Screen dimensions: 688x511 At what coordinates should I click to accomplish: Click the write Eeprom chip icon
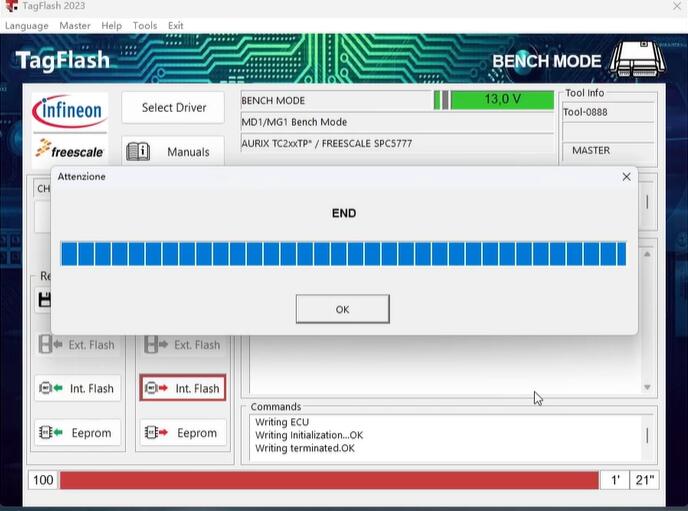click(x=156, y=433)
